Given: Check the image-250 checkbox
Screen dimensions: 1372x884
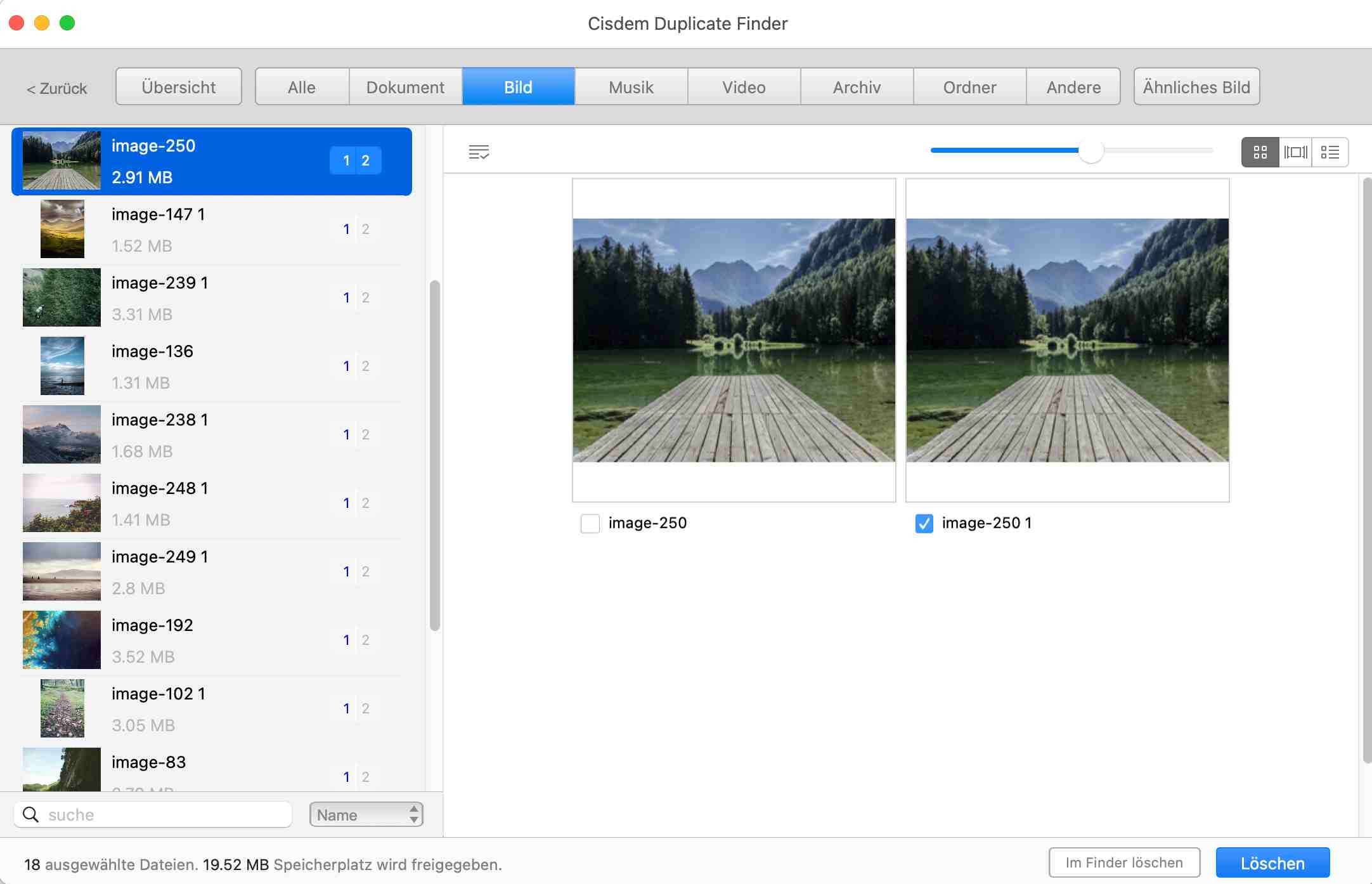Looking at the screenshot, I should [x=590, y=523].
